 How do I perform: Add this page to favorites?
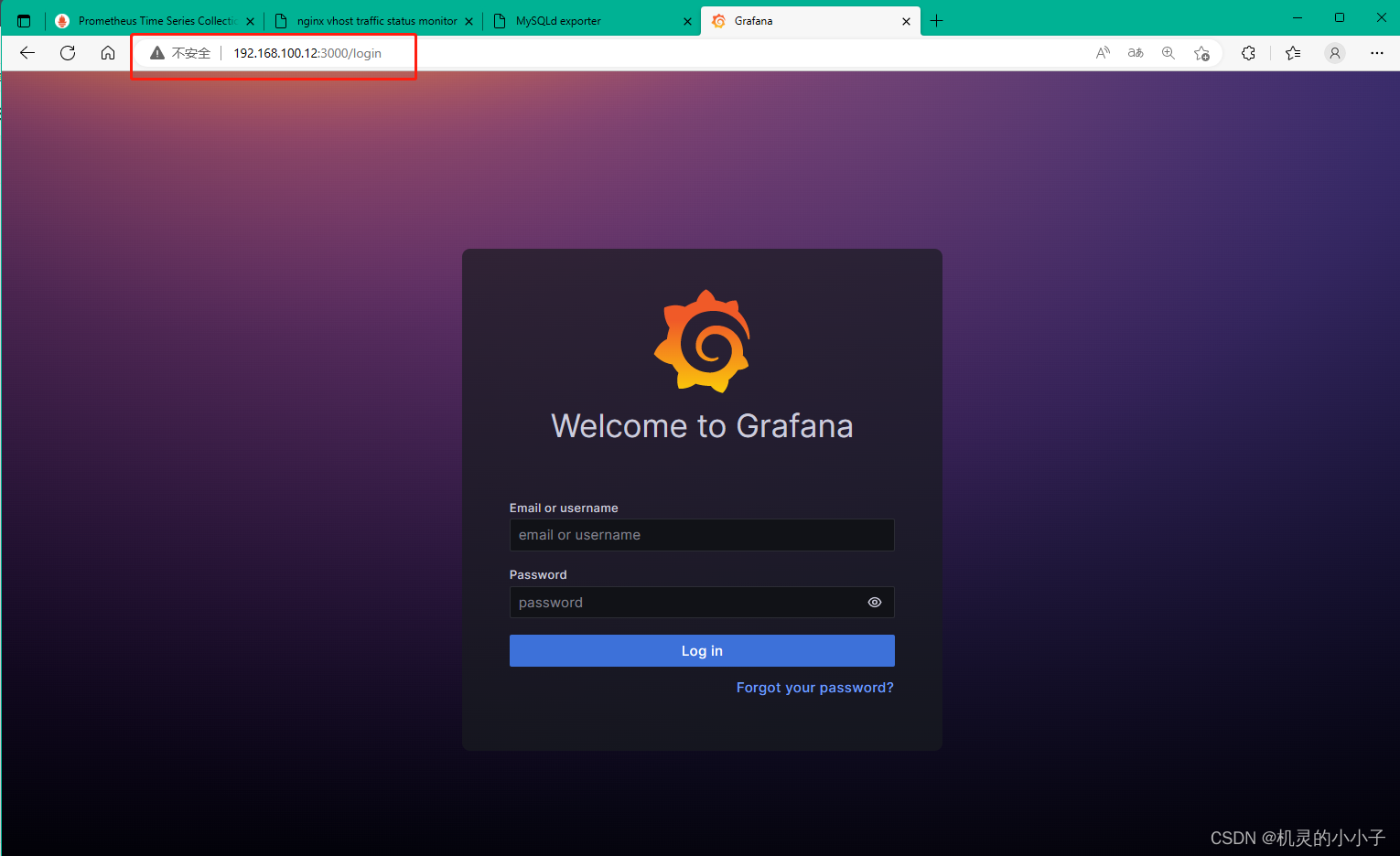[1201, 53]
